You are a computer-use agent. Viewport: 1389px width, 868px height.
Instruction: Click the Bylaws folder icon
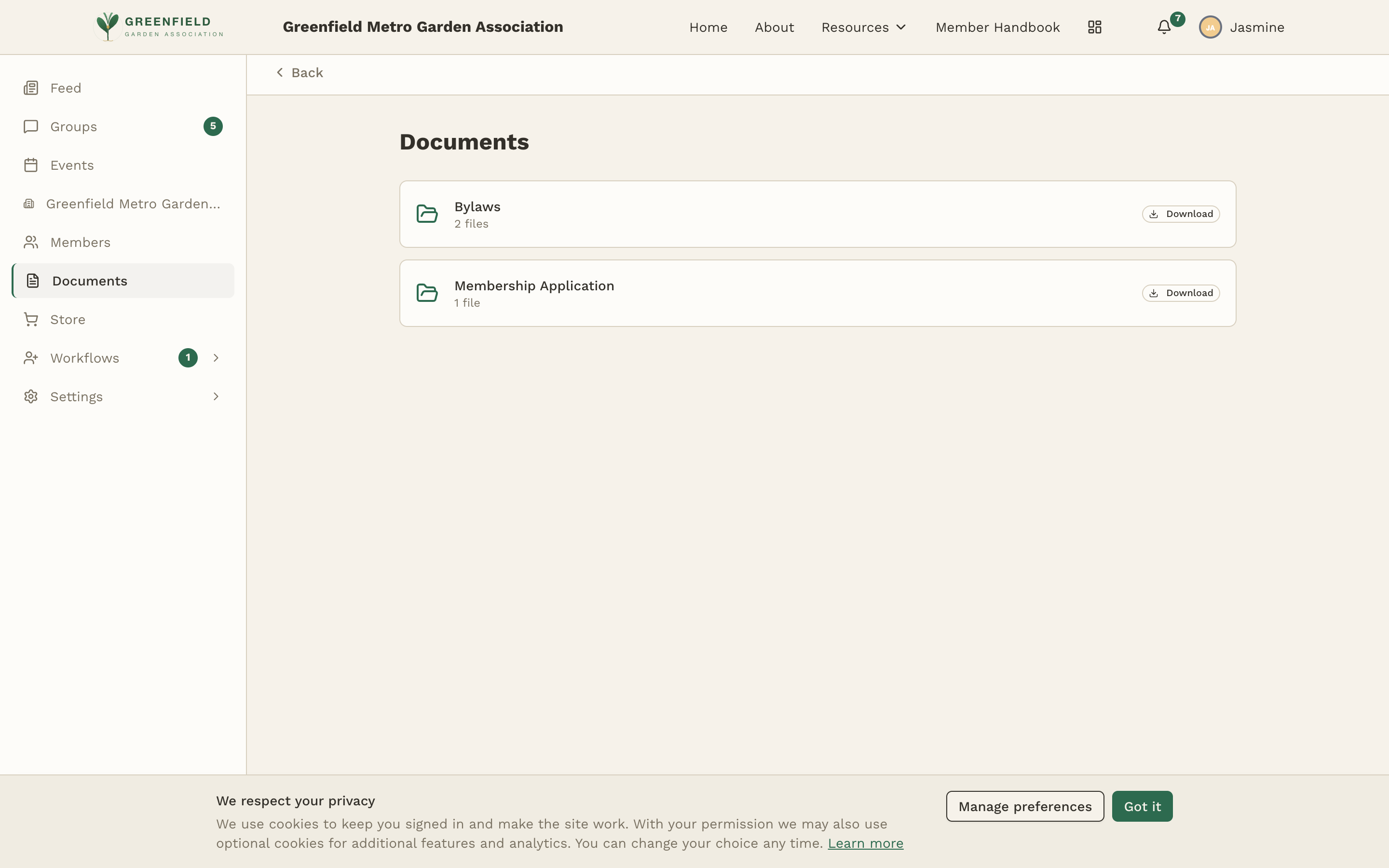(x=427, y=214)
